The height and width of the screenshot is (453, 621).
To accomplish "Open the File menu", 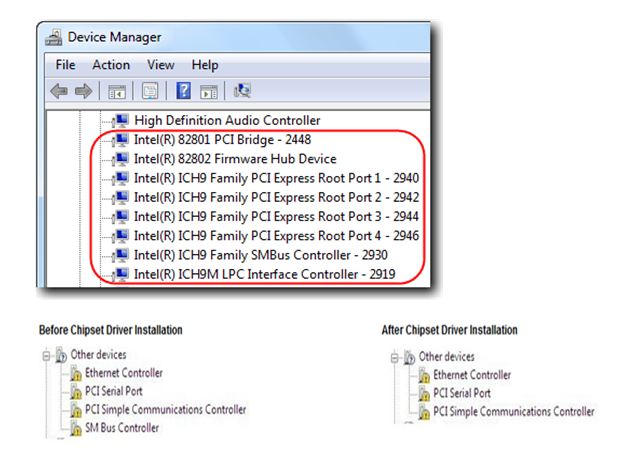I will click(x=65, y=65).
